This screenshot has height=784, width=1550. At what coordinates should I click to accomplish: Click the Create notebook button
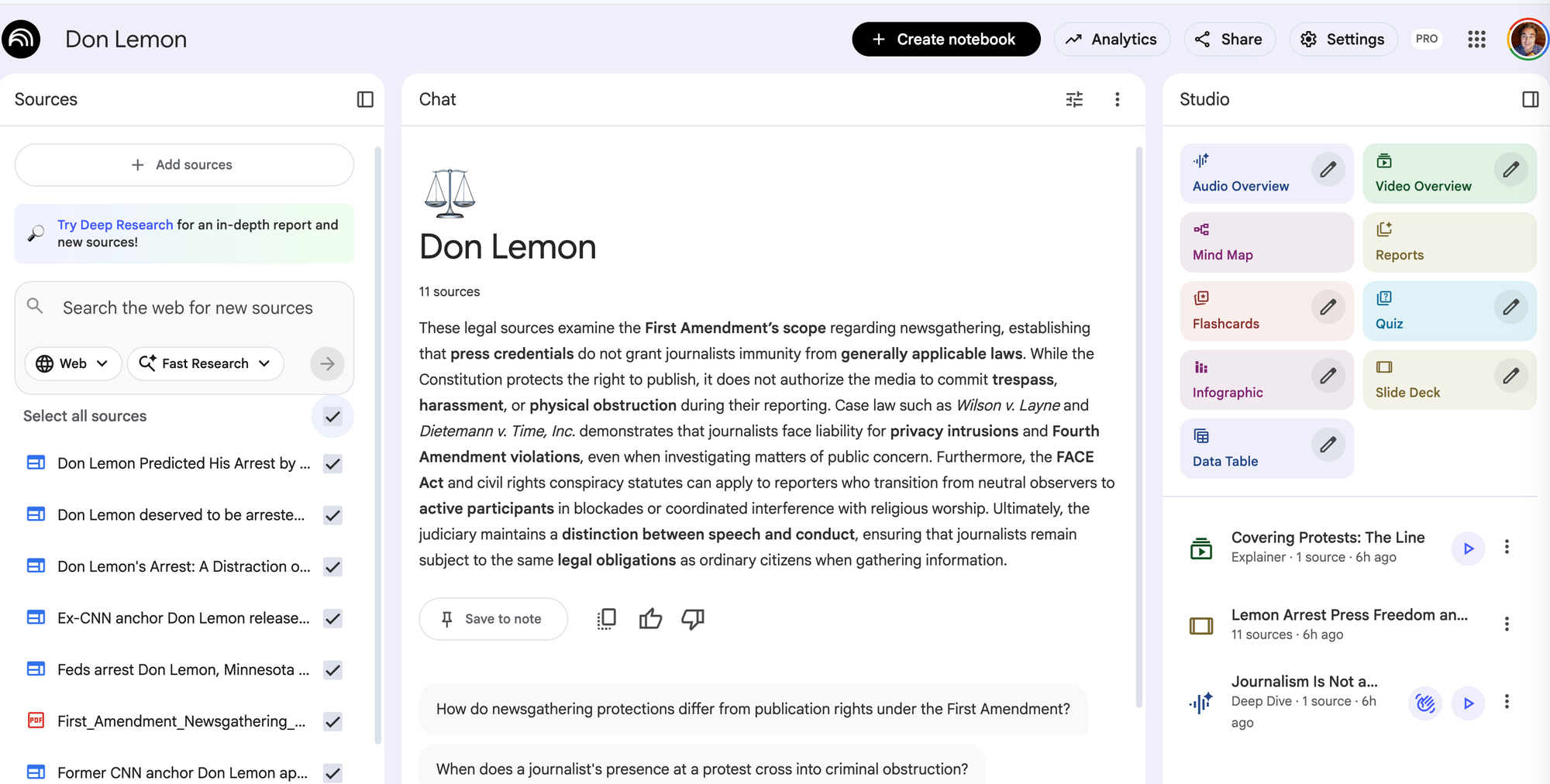coord(945,40)
